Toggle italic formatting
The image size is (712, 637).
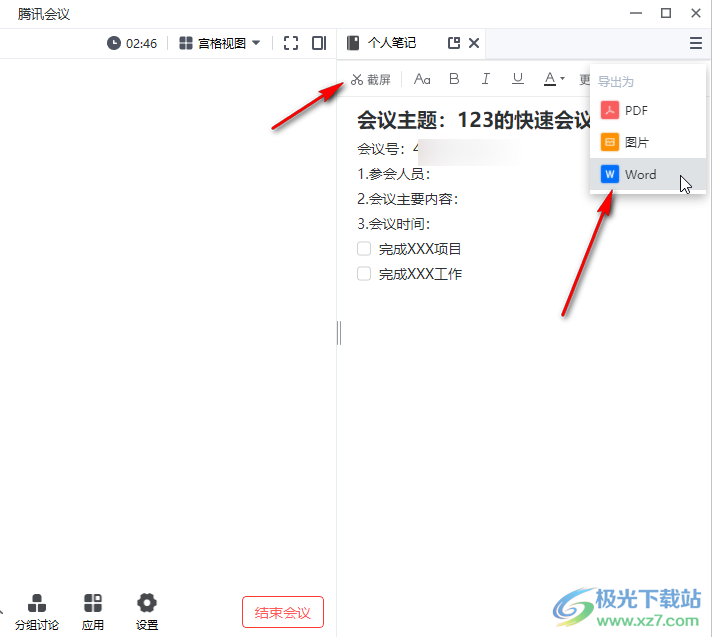485,79
